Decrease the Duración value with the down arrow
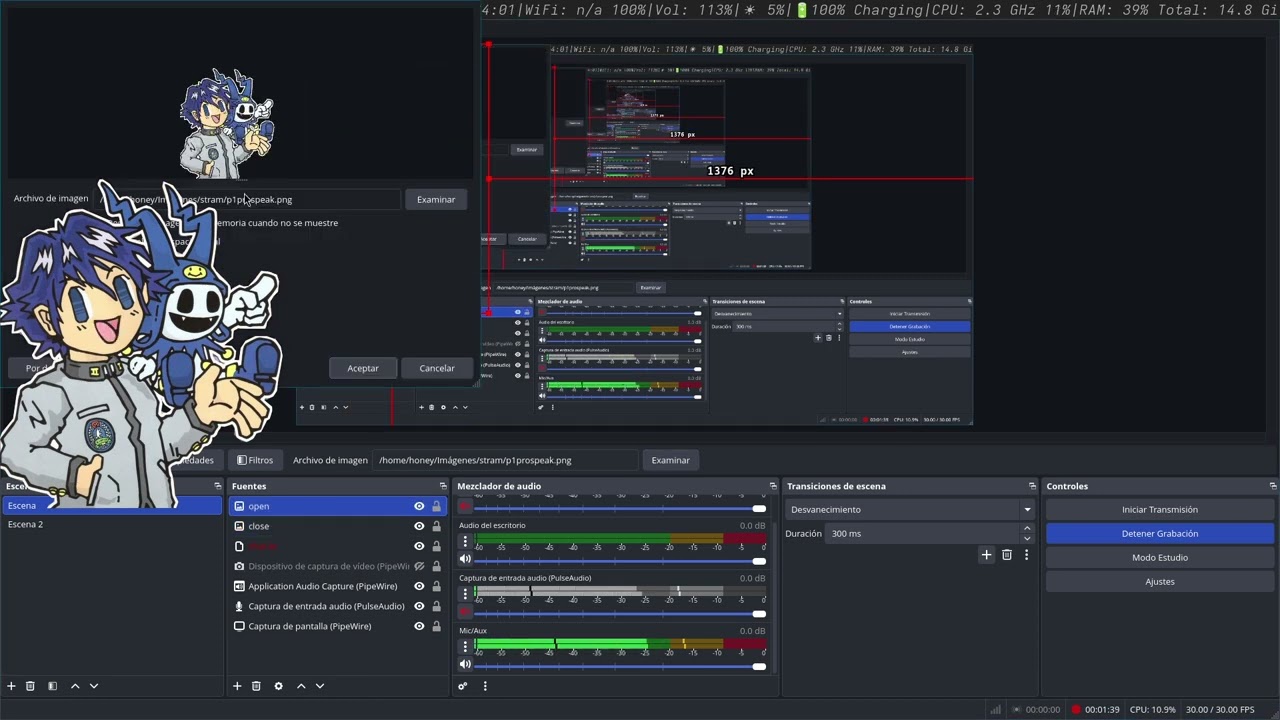Image resolution: width=1280 pixels, height=720 pixels. pos(1027,538)
